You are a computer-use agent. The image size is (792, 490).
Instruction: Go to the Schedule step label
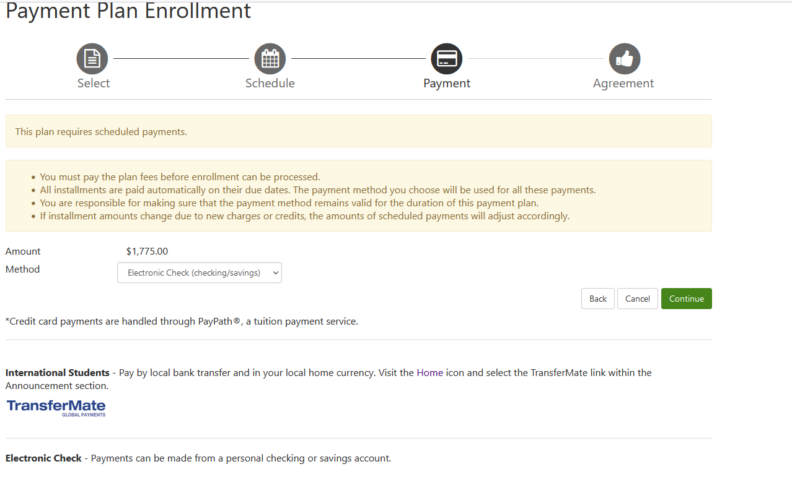coord(270,83)
